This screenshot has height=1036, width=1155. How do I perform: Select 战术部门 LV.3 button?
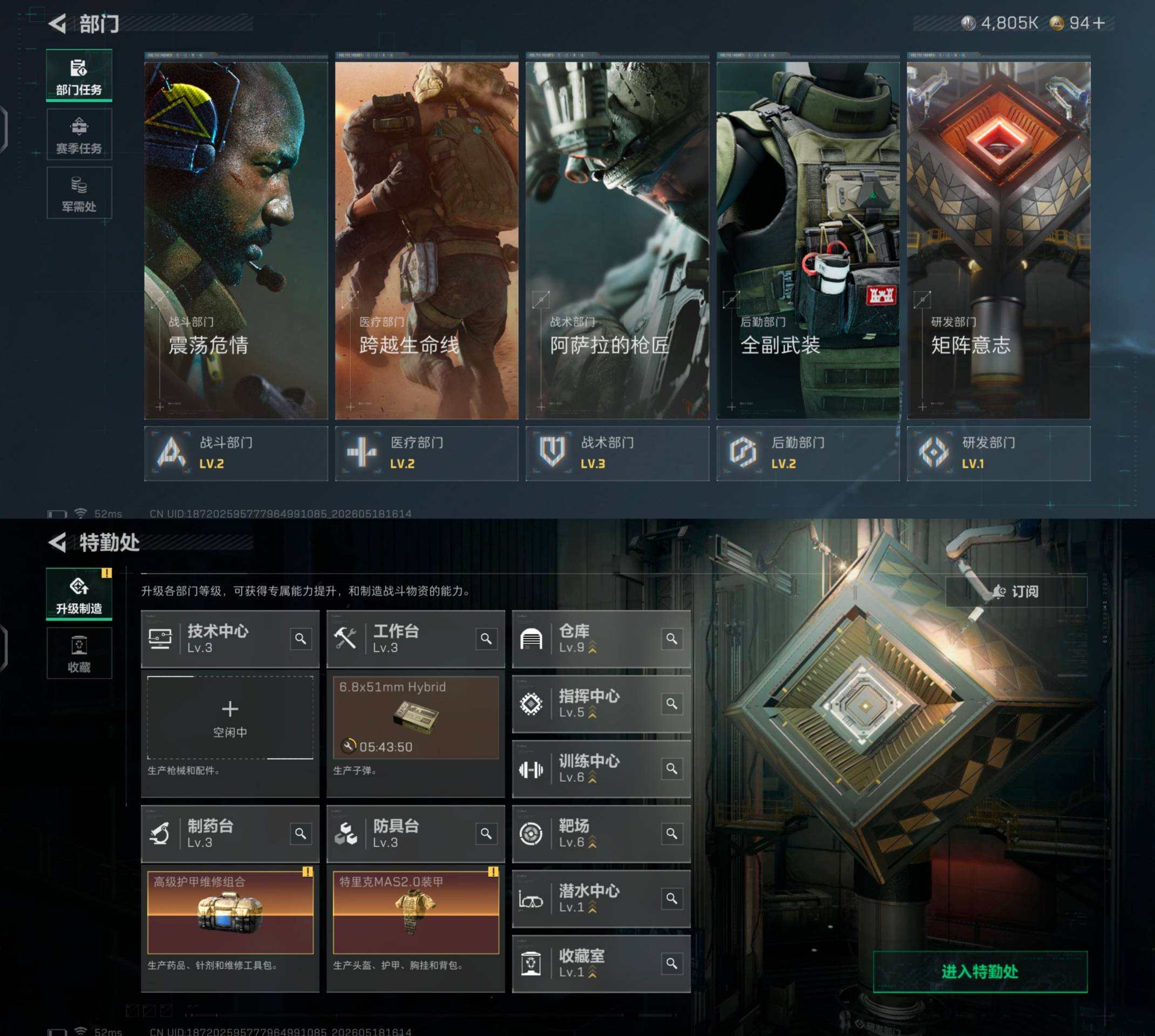[617, 454]
